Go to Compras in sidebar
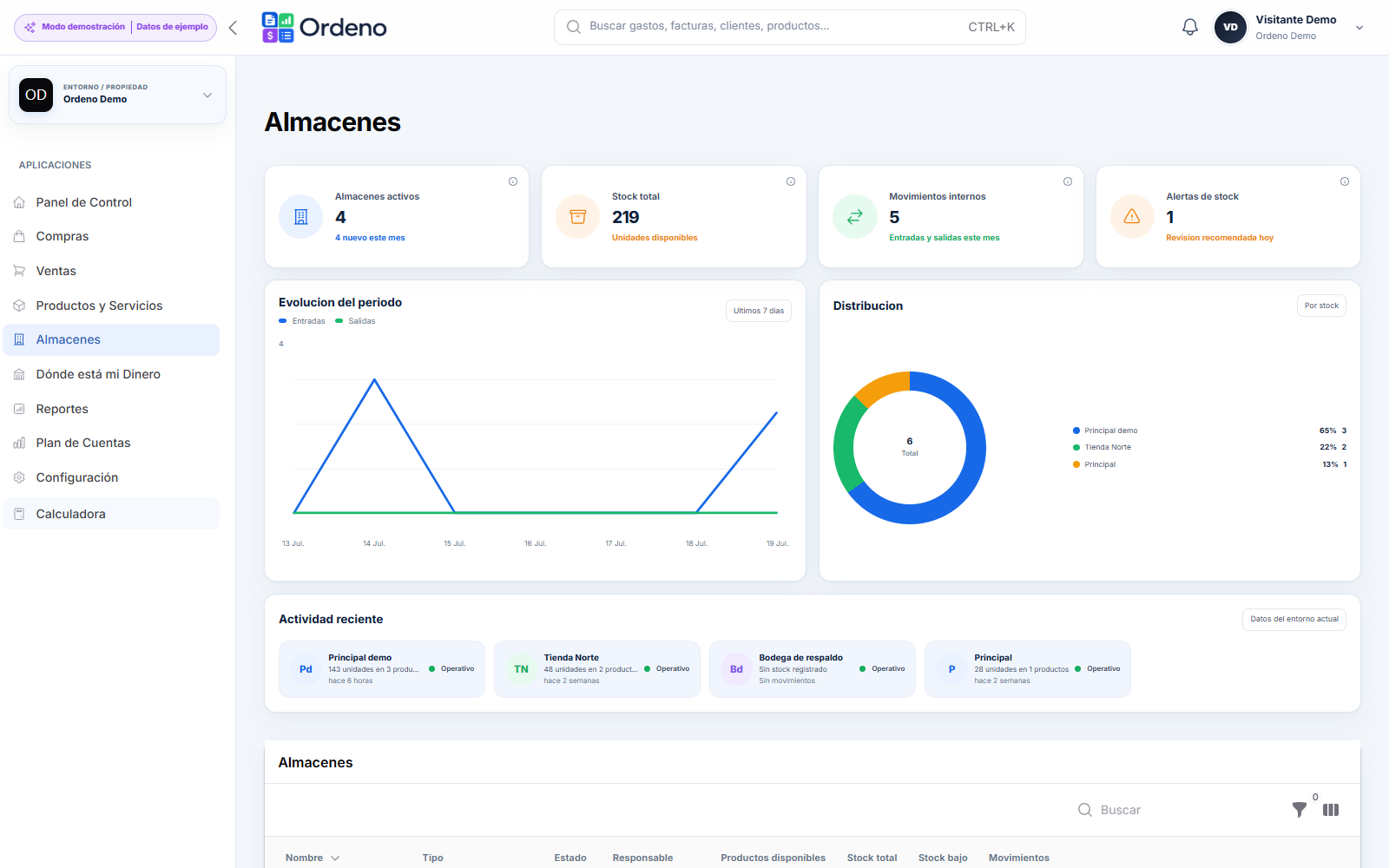Screen dimensions: 1389x868 pos(111,236)
